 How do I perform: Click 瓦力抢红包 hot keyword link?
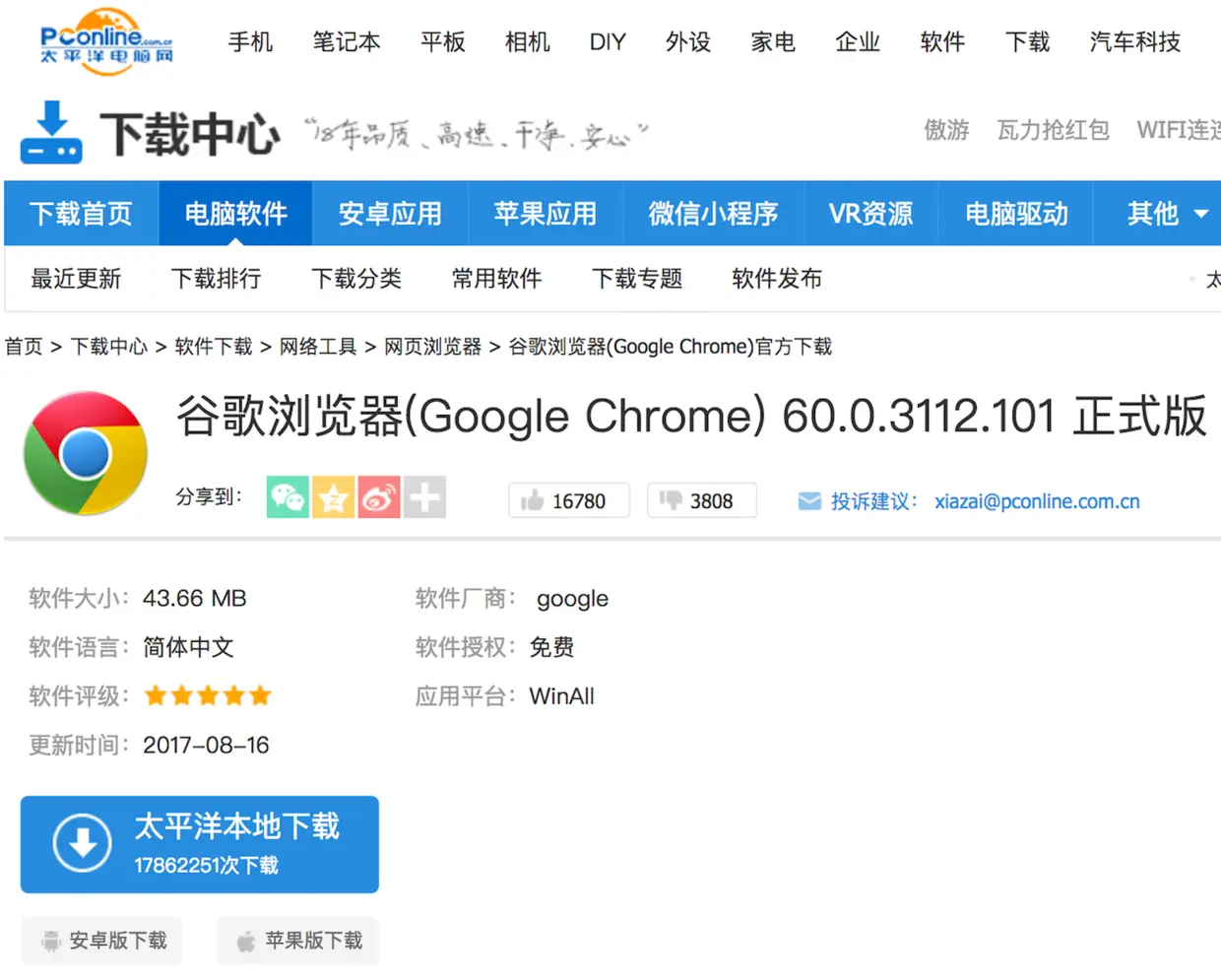tap(1053, 130)
